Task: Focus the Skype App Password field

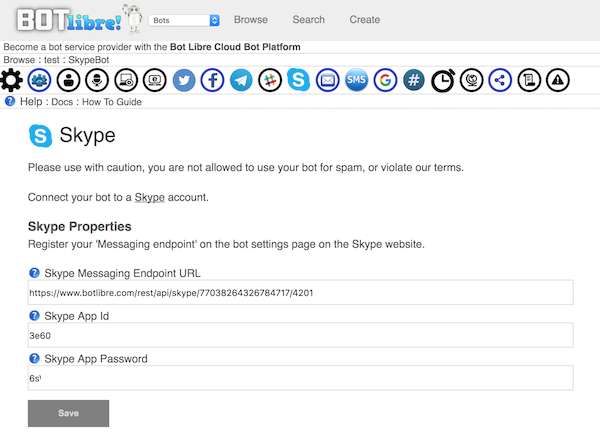Action: (300, 378)
